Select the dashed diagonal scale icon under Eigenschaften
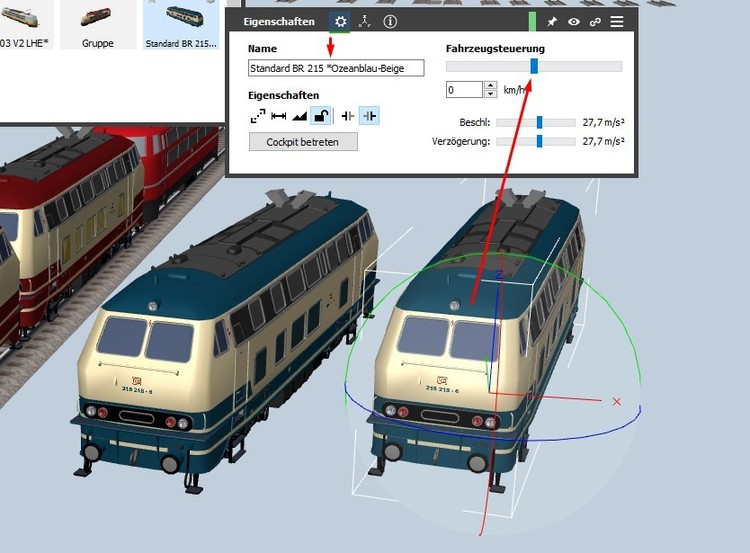 coord(258,116)
